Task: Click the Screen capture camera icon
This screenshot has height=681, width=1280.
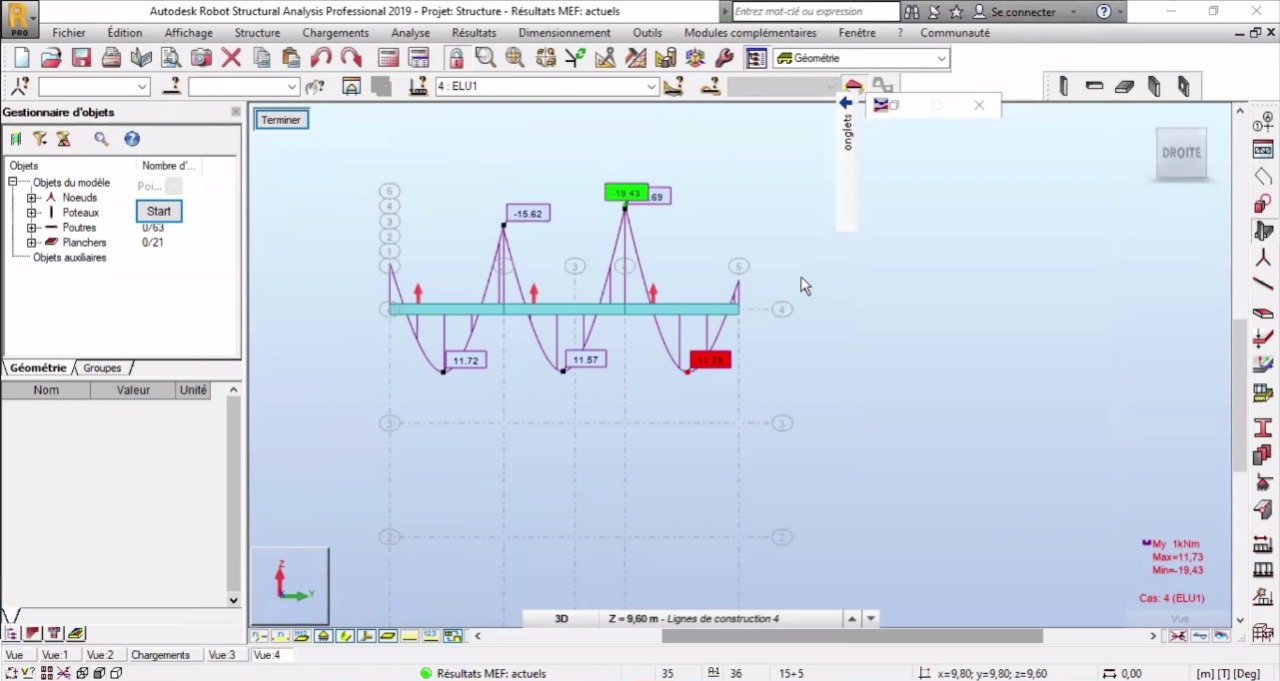Action: 201,57
